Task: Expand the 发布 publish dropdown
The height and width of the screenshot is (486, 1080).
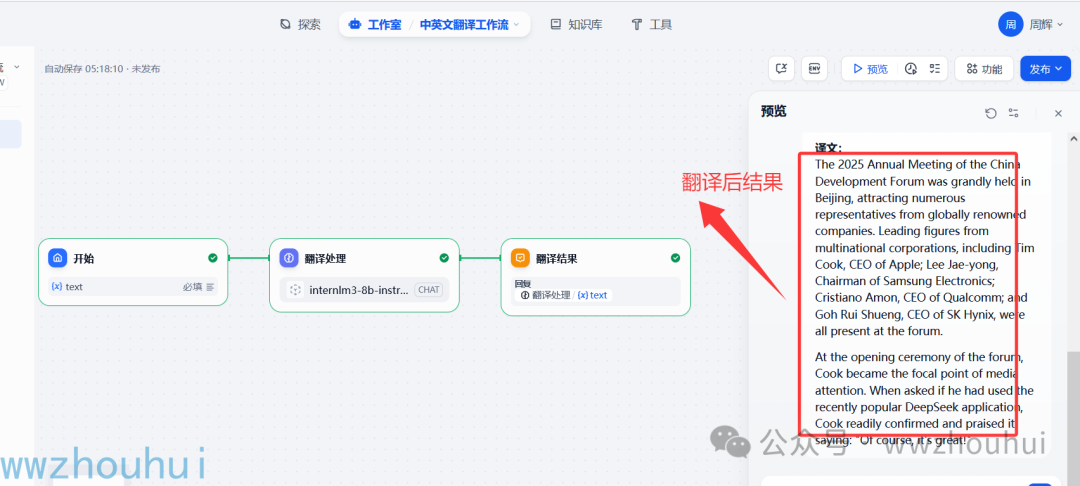Action: coord(1046,69)
